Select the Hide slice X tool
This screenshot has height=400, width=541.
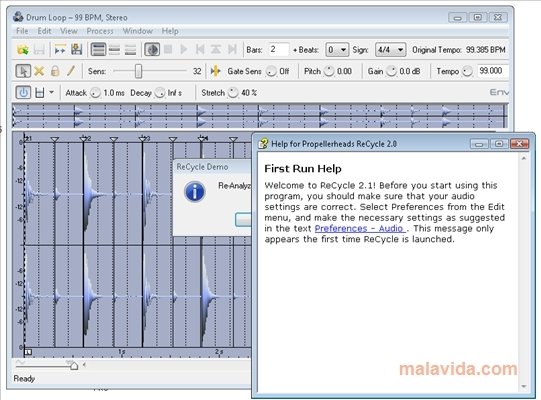(39, 71)
